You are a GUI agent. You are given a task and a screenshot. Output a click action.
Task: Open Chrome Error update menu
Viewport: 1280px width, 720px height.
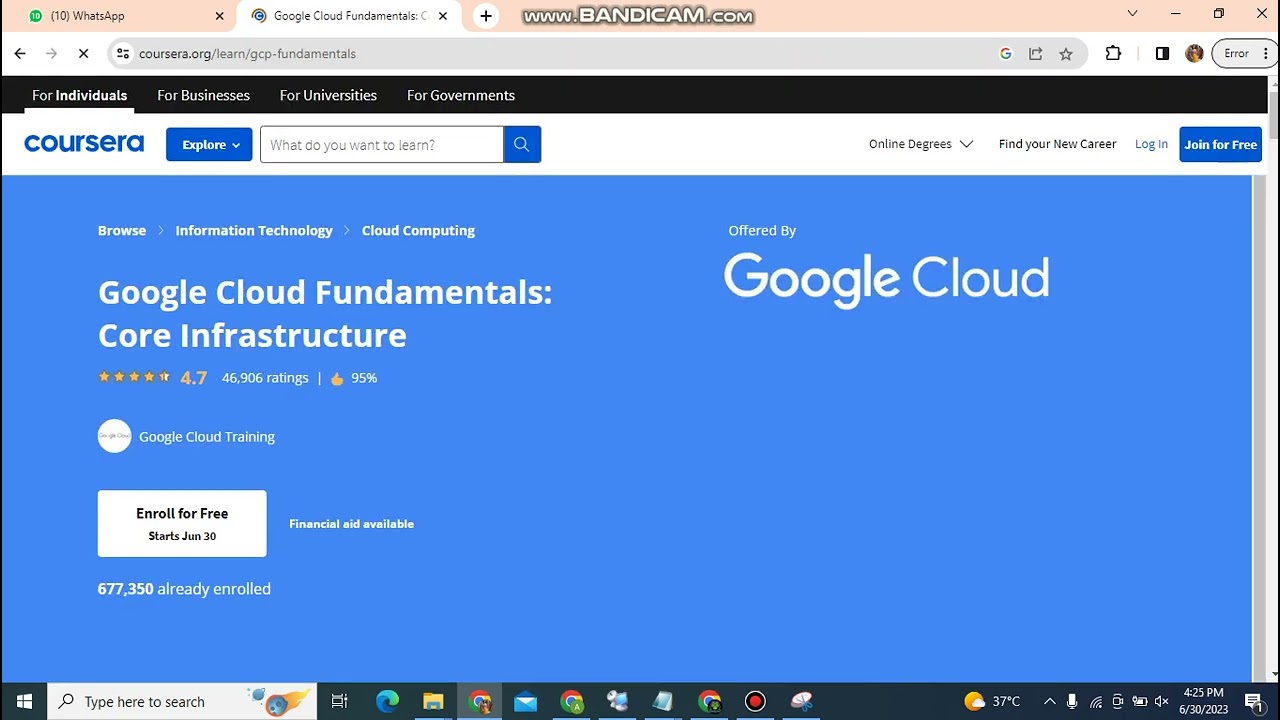[x=1243, y=54]
